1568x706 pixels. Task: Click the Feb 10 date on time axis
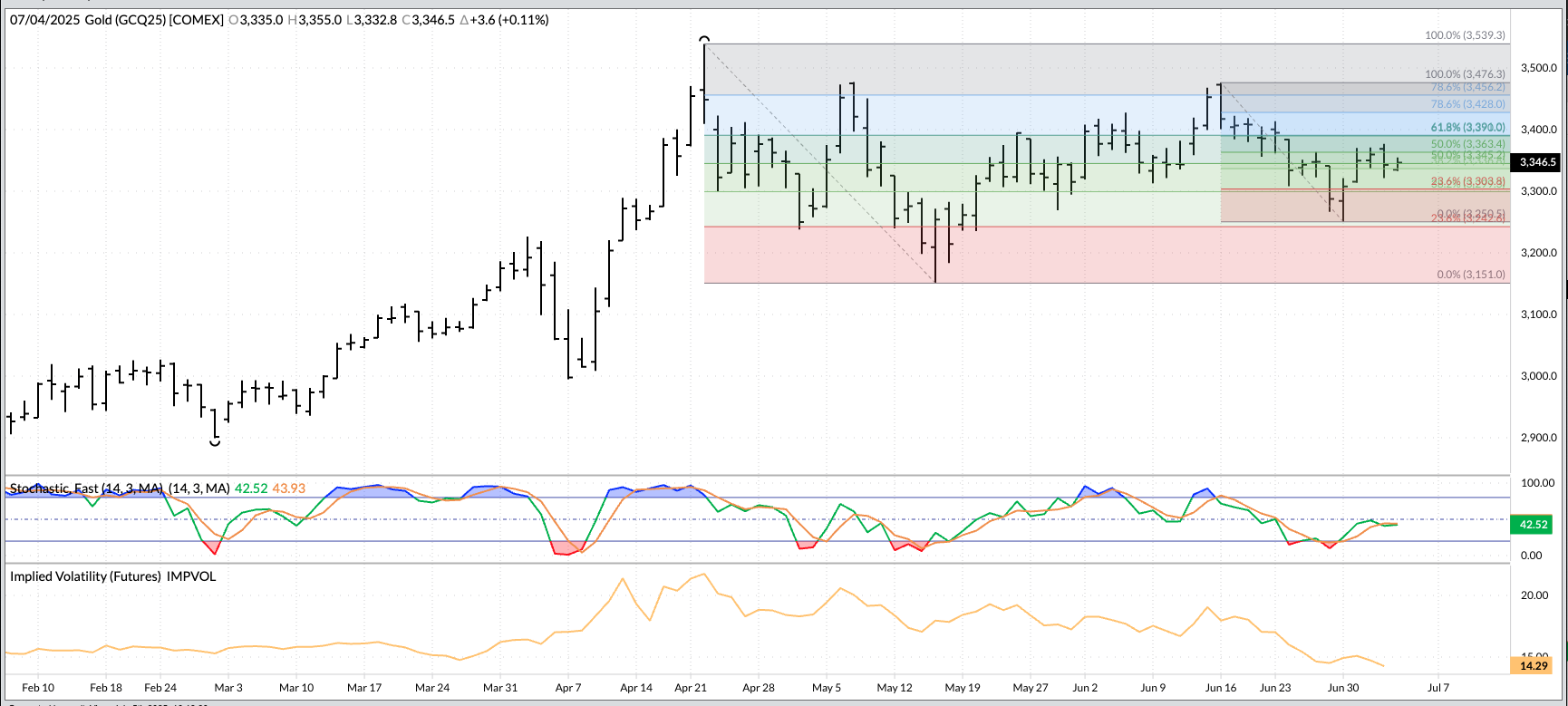tap(38, 688)
